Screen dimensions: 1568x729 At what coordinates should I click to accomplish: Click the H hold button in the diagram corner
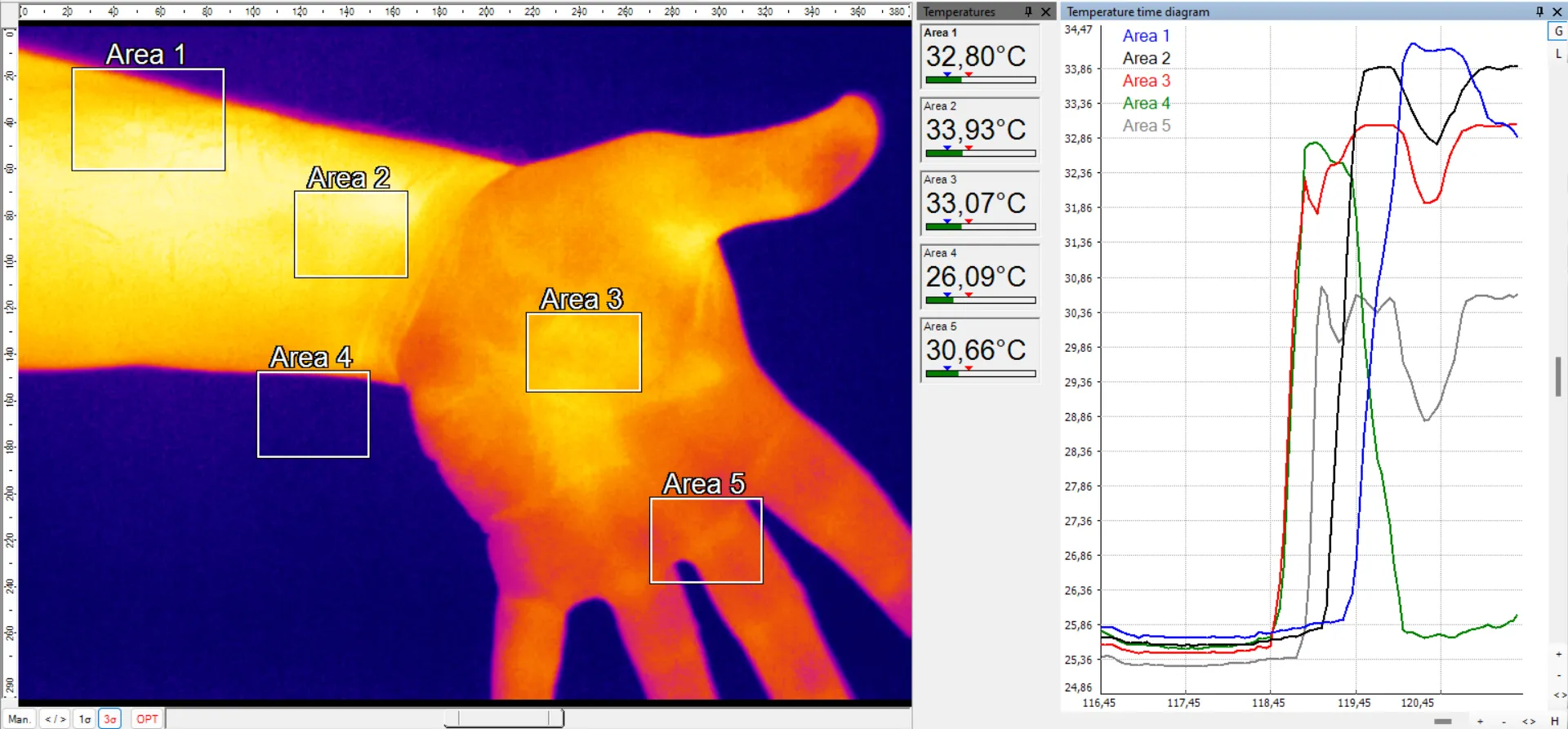click(x=1555, y=721)
